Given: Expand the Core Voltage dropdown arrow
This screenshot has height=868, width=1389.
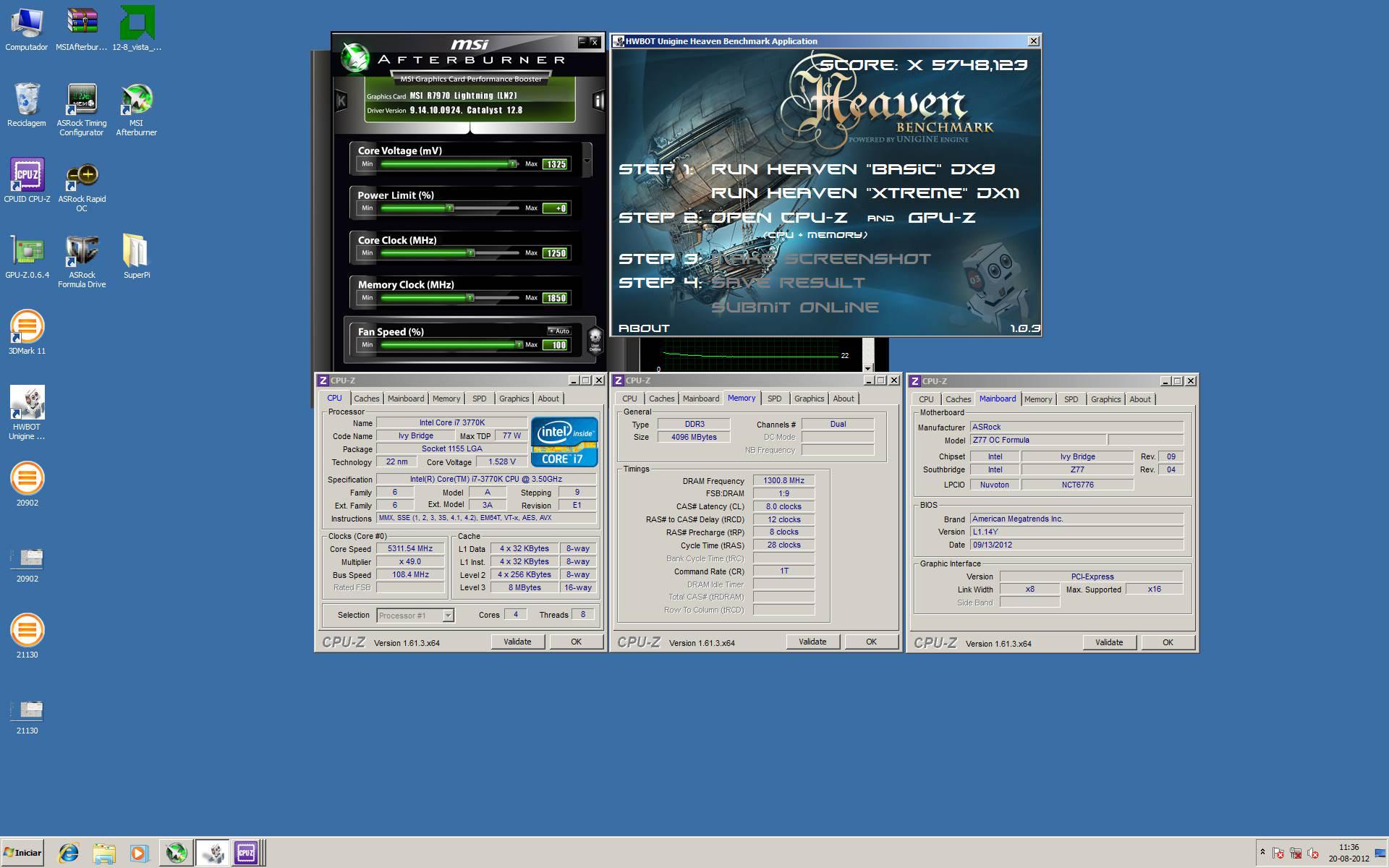Looking at the screenshot, I should [x=587, y=161].
